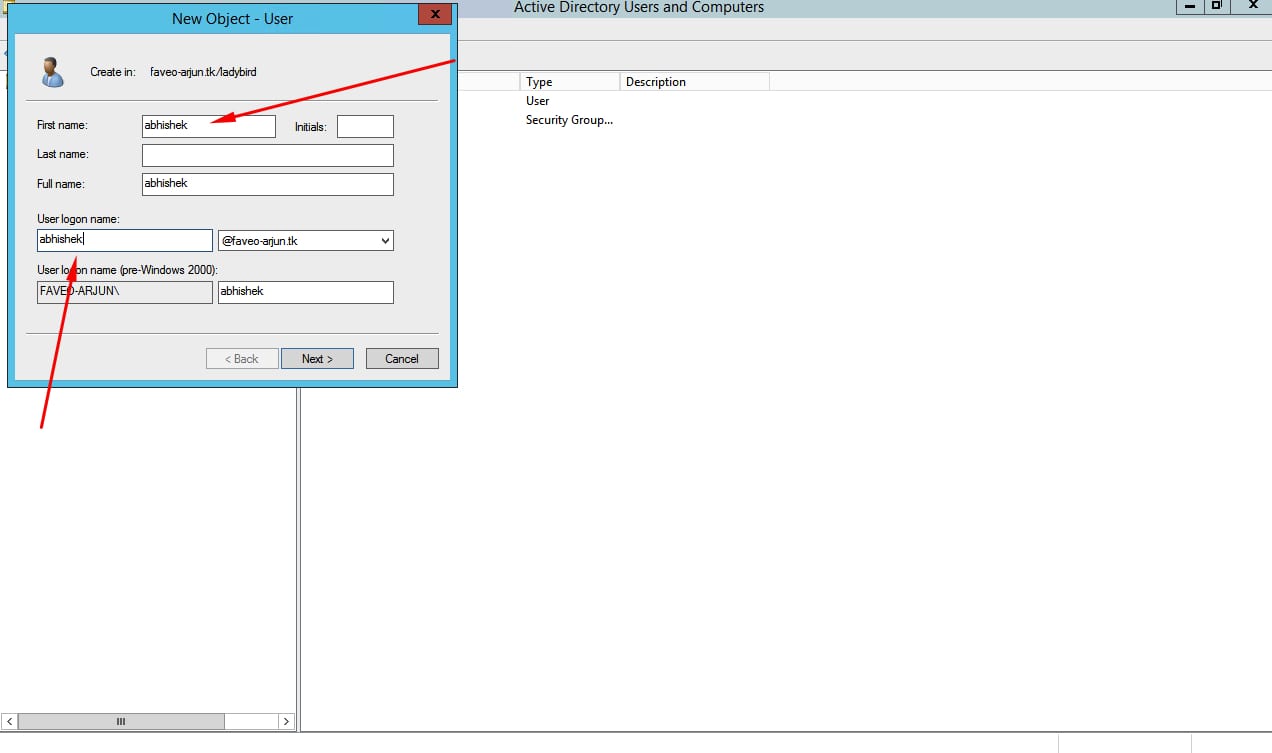
Task: Restore down the Active Directory window
Action: [1216, 6]
